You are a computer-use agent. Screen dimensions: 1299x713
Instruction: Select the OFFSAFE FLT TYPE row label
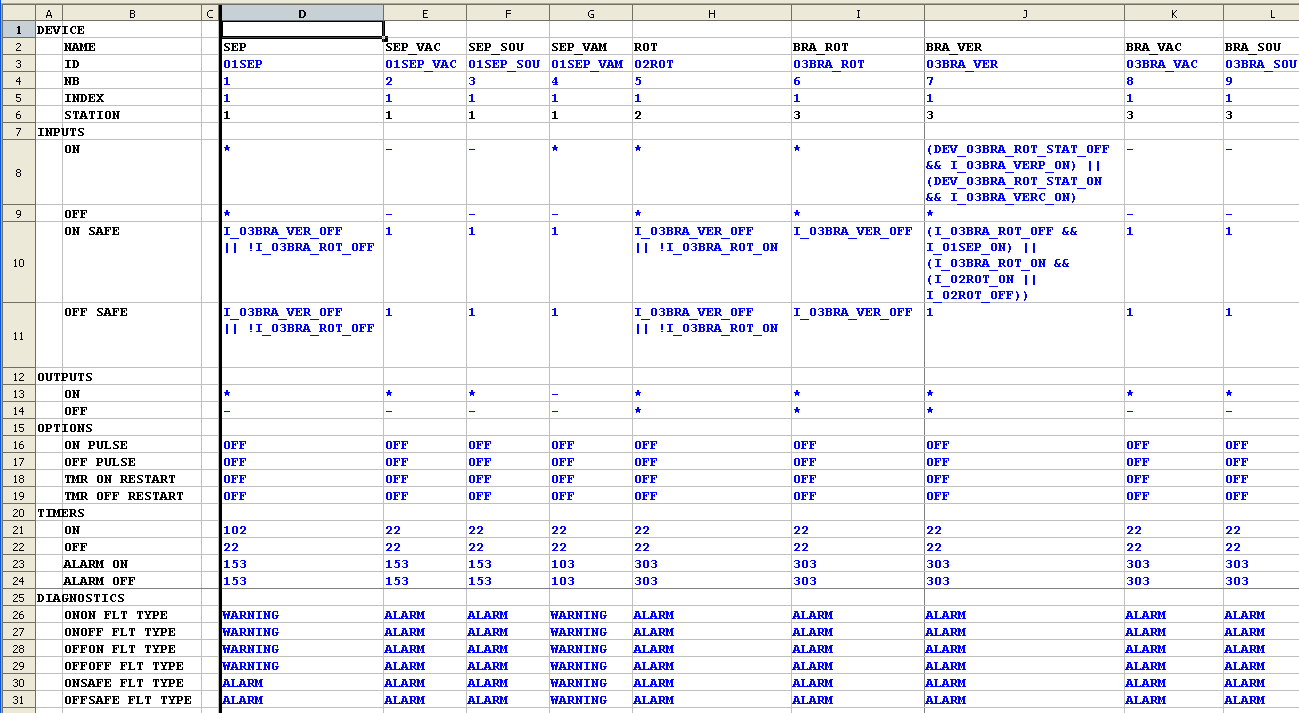(x=128, y=700)
